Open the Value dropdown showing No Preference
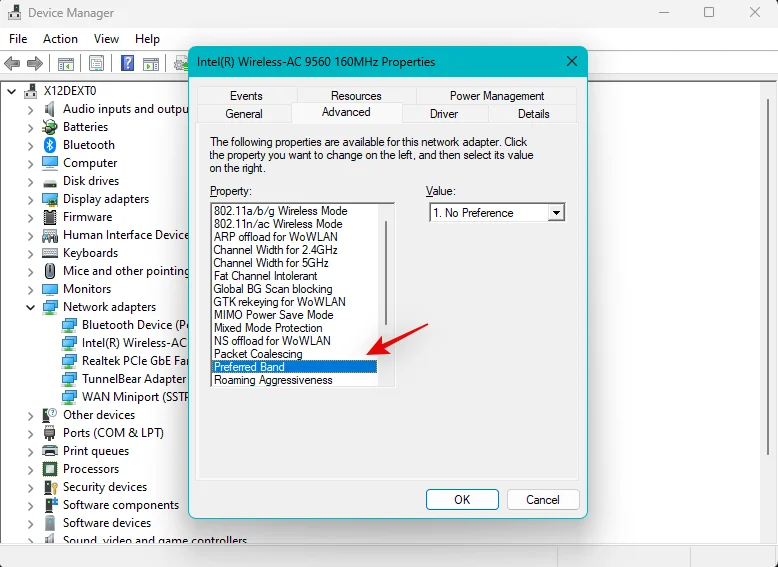 point(556,213)
